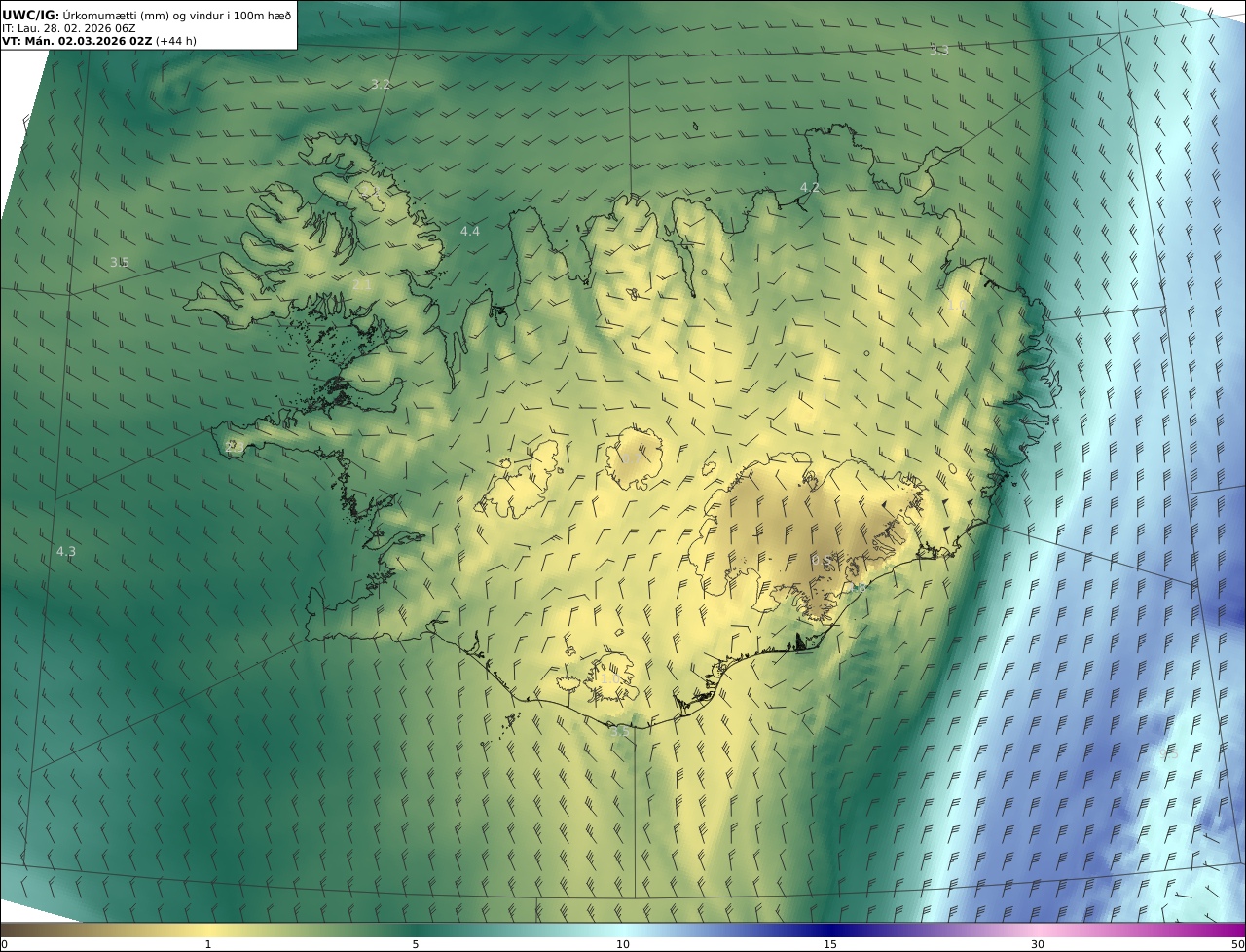Click the '(+44 h)' forecast offset text

[176, 41]
